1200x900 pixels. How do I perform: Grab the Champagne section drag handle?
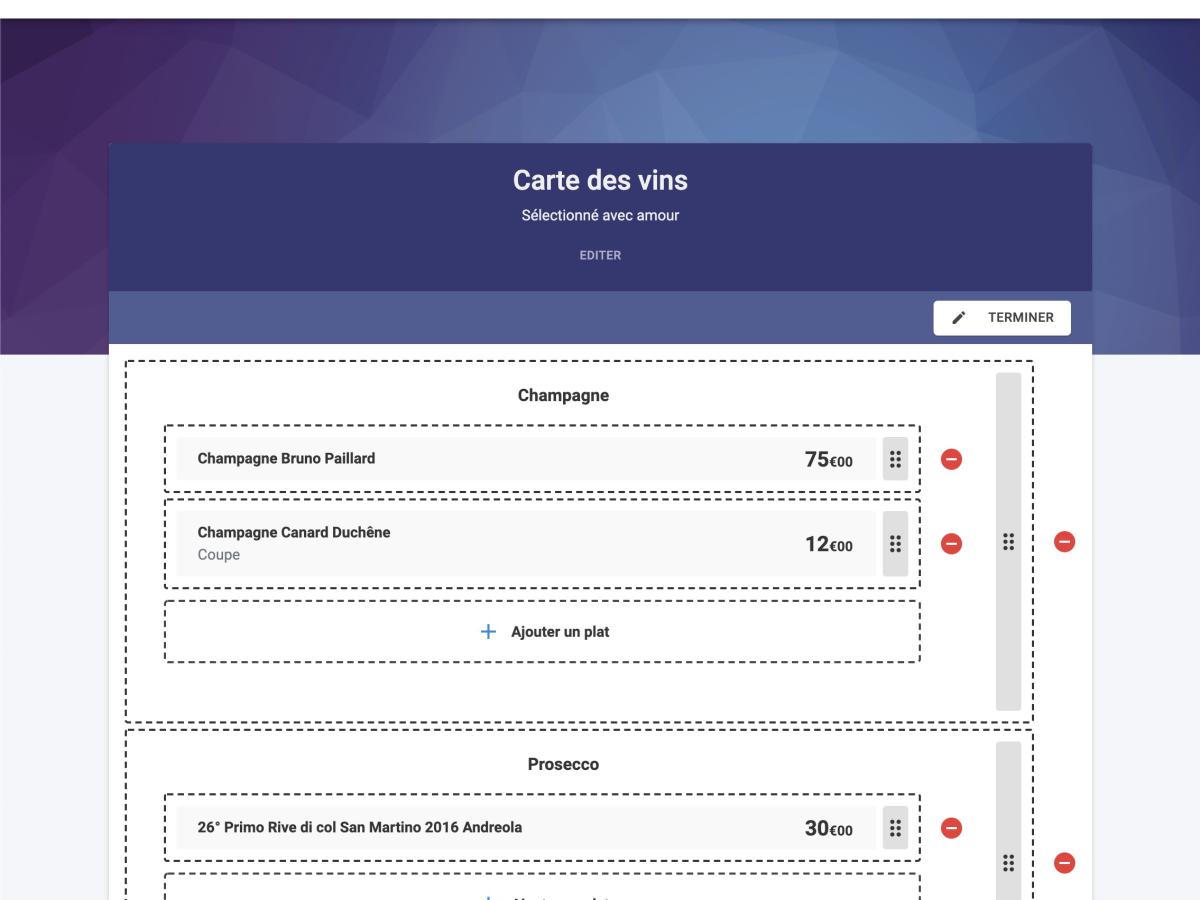click(1008, 541)
